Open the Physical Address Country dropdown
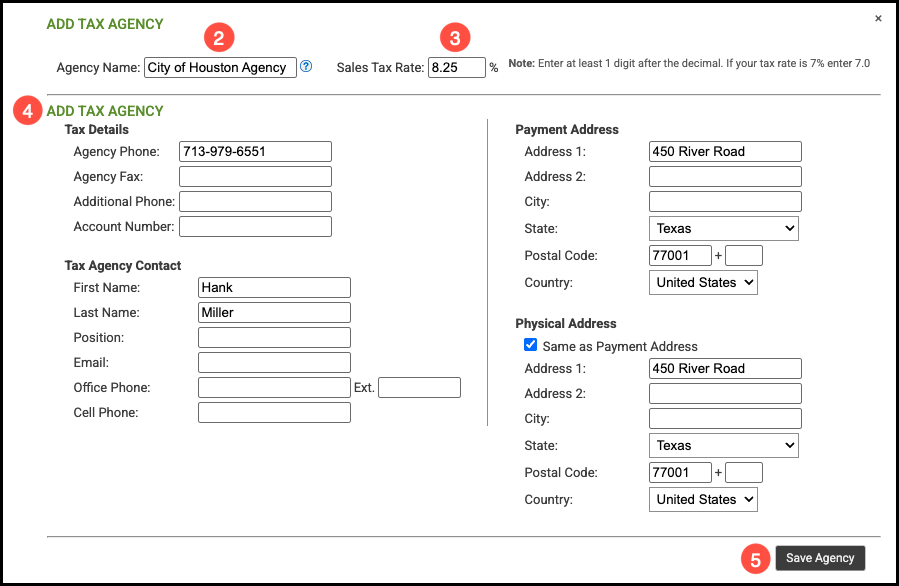Screen dimensions: 899x586 coord(703,499)
